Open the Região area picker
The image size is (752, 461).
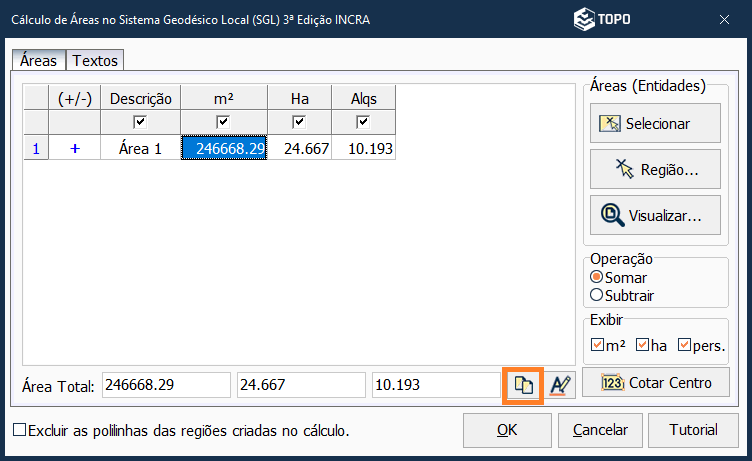pos(655,169)
